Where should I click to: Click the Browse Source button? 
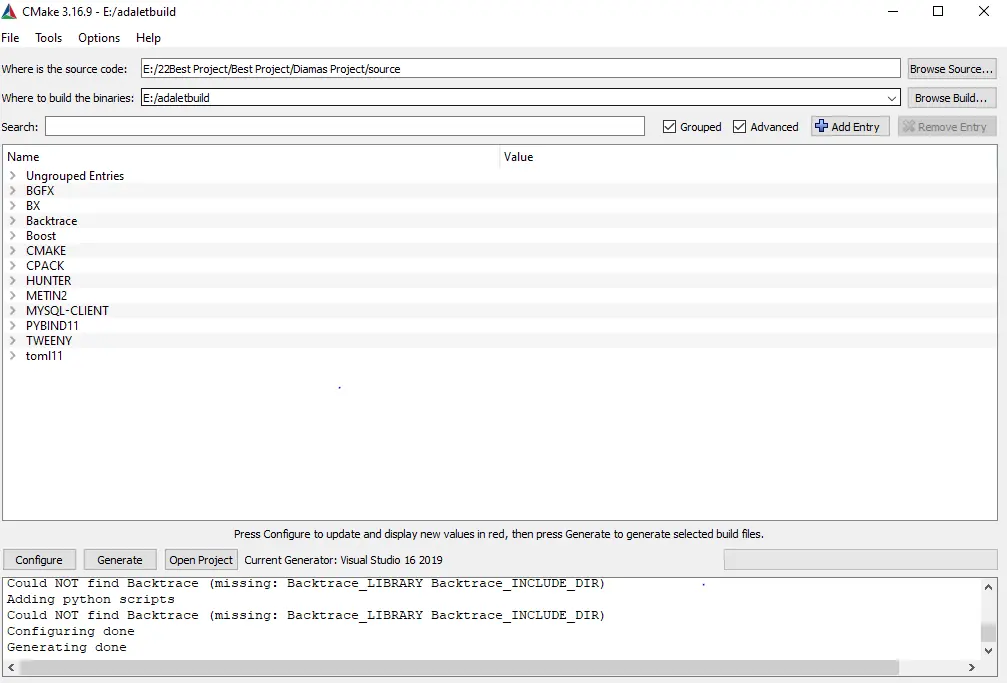[x=952, y=69]
